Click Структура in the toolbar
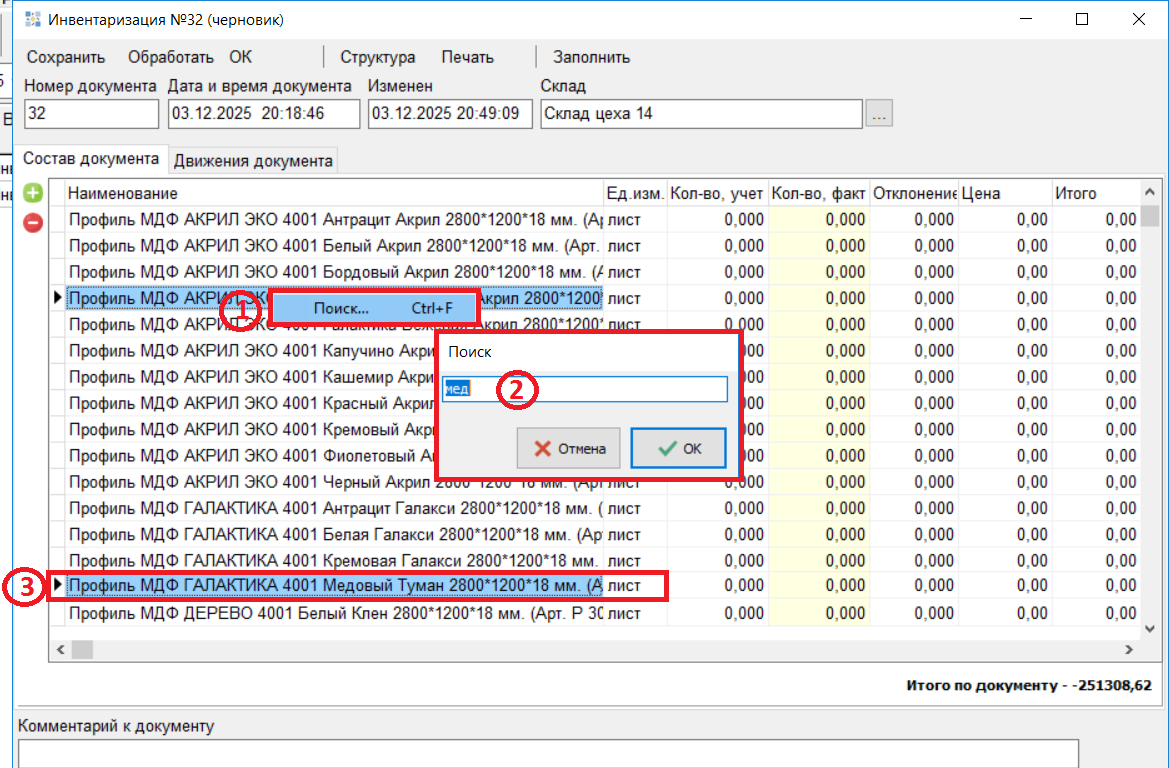Viewport: 1169px width, 768px height. 378,57
